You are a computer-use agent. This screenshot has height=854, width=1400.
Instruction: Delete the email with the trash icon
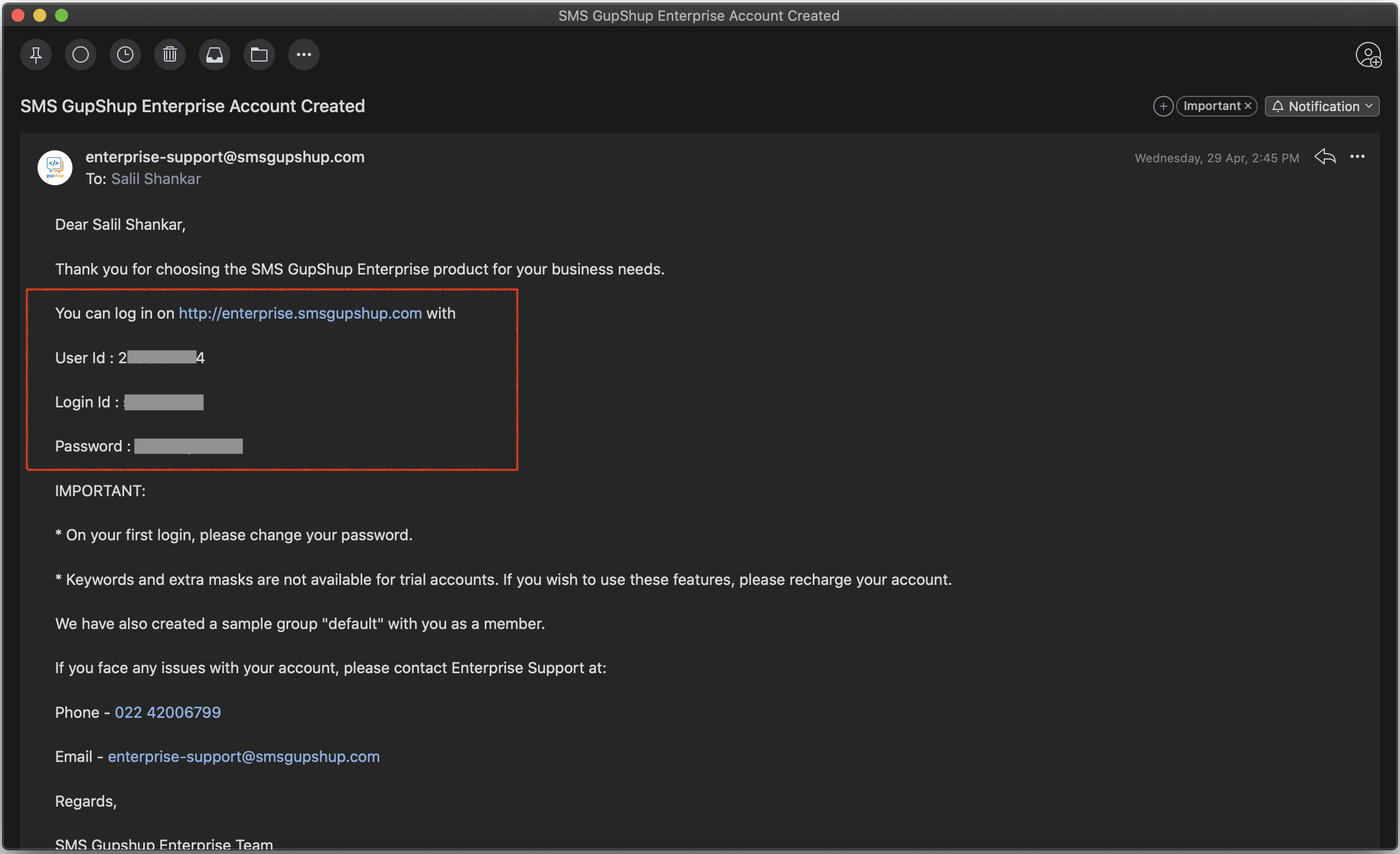click(x=170, y=54)
